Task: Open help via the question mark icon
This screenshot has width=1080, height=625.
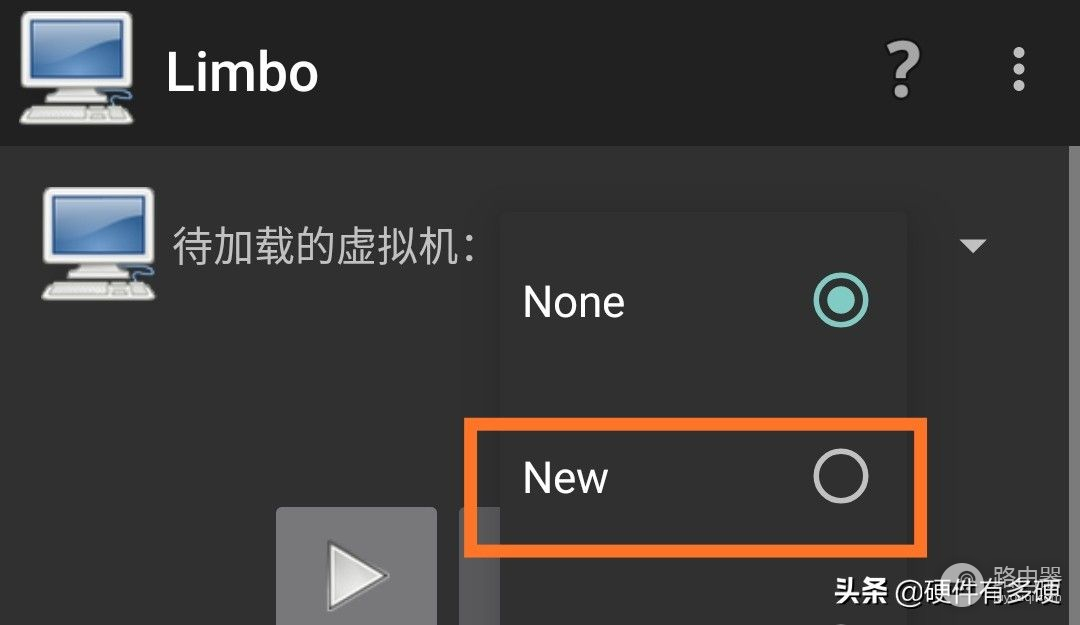Action: click(902, 69)
